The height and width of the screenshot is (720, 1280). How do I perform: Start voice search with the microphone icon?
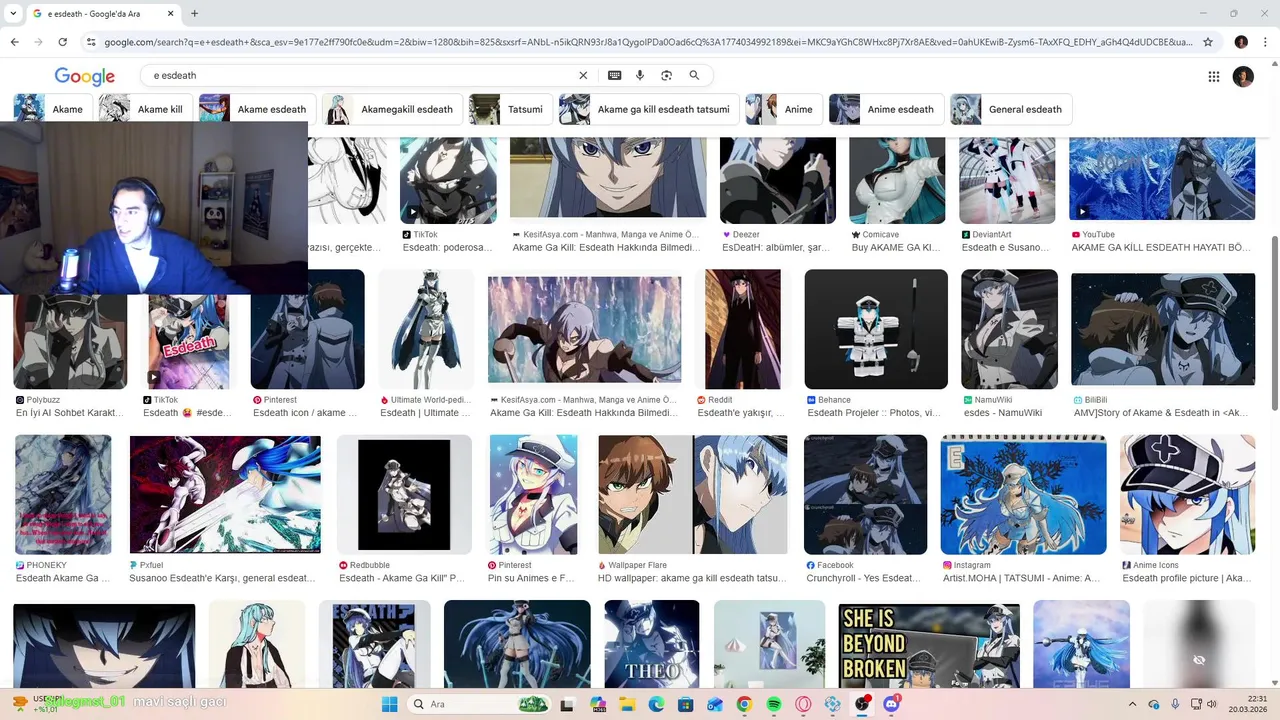[640, 75]
